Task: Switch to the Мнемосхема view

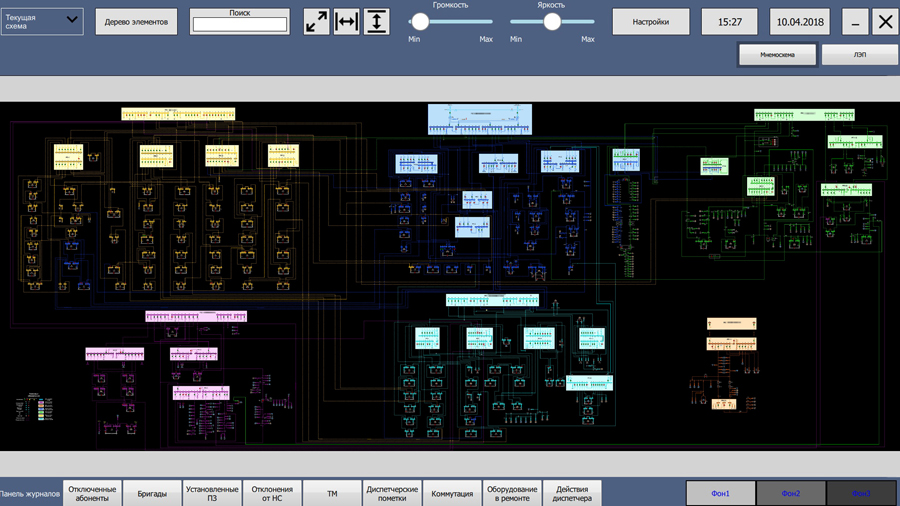Action: coord(777,55)
